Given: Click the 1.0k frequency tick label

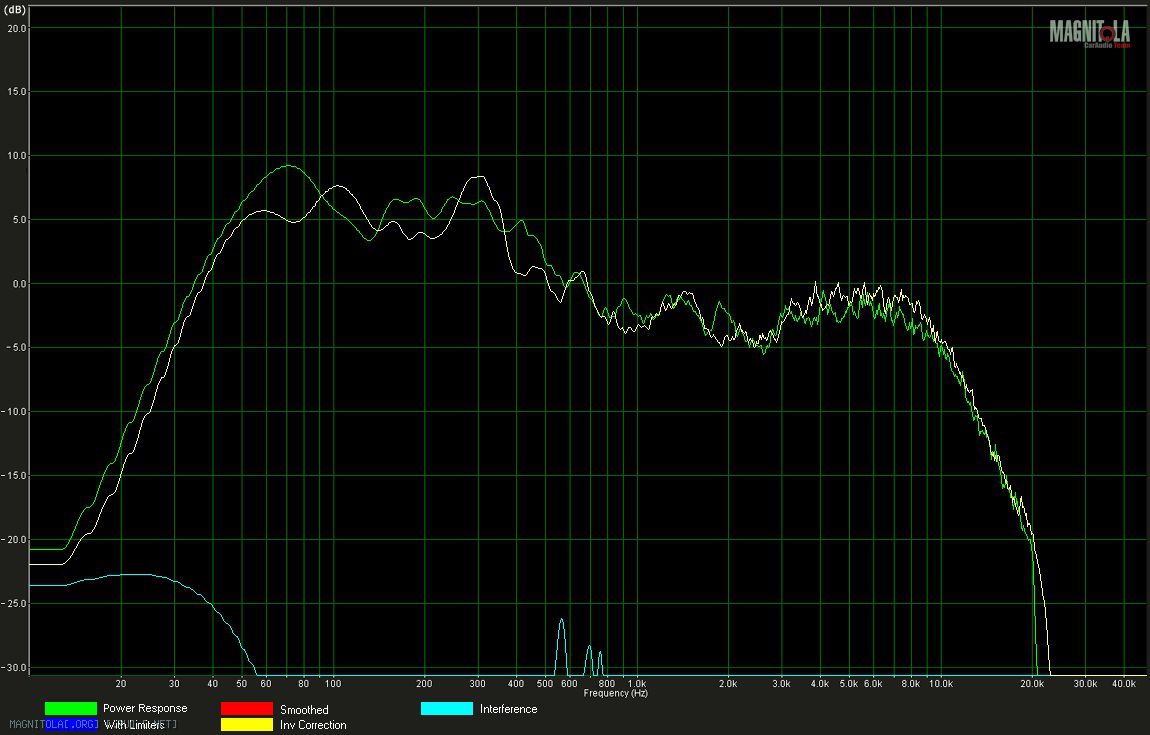Looking at the screenshot, I should point(635,684).
